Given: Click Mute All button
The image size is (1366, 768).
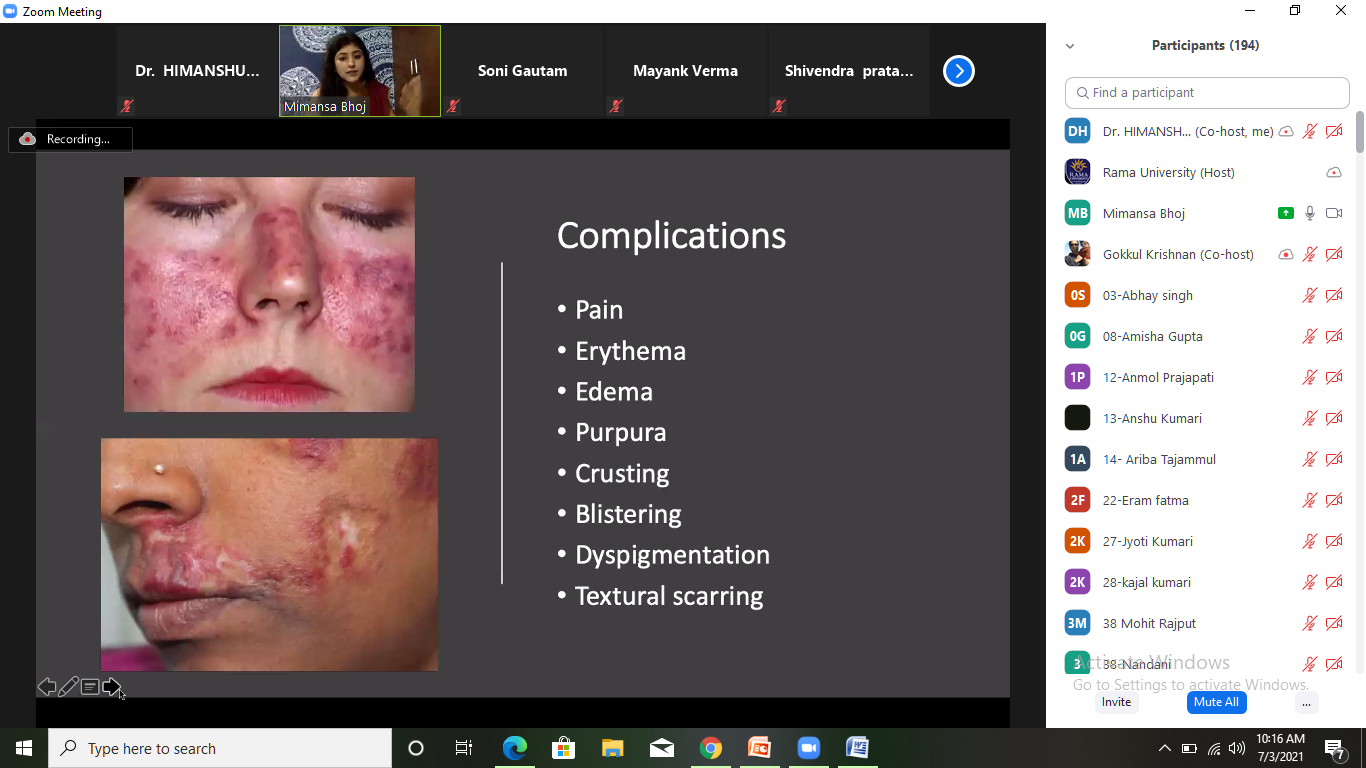Looking at the screenshot, I should pyautogui.click(x=1216, y=702).
